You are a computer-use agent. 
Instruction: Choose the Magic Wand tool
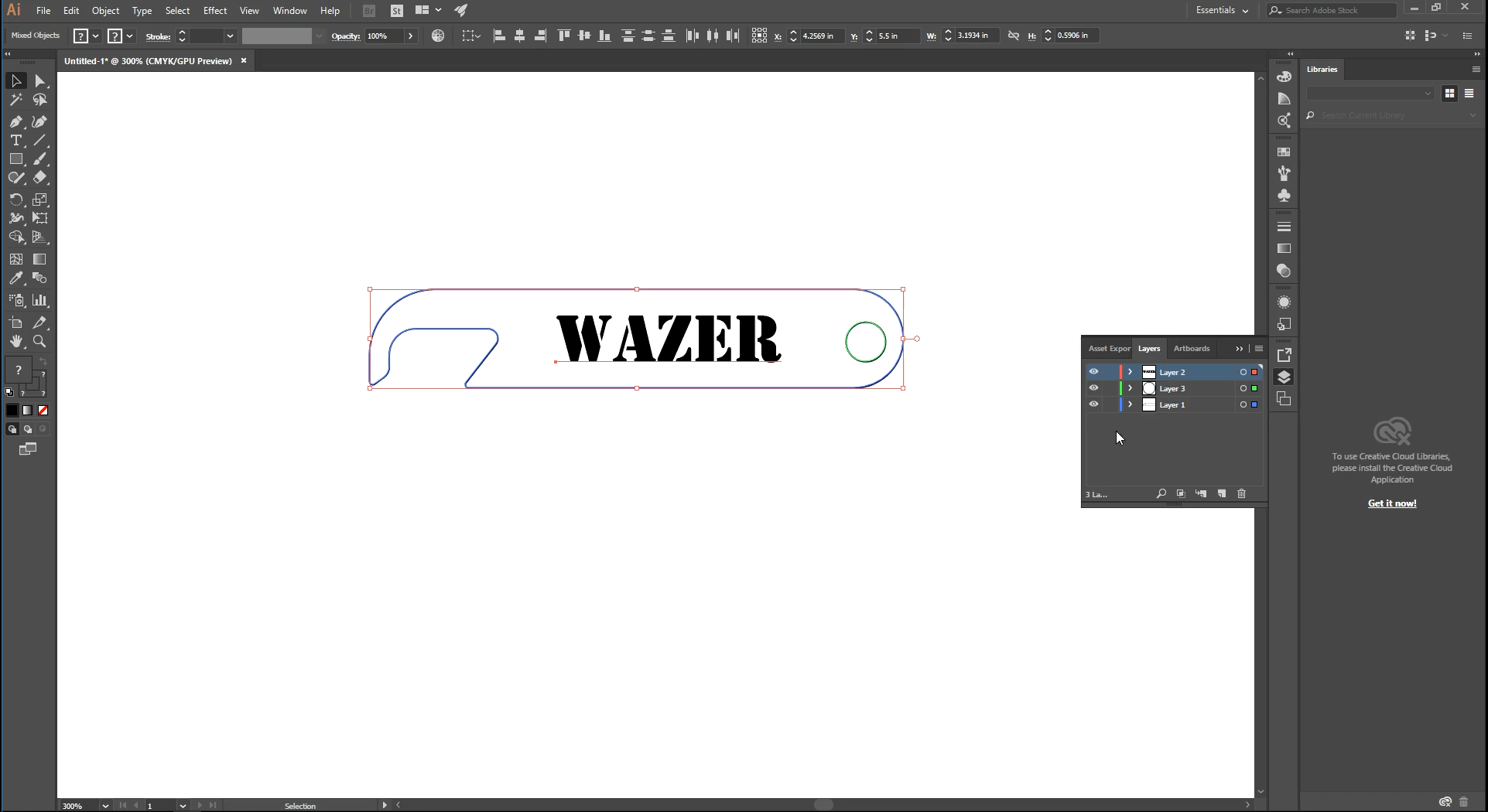pos(16,100)
